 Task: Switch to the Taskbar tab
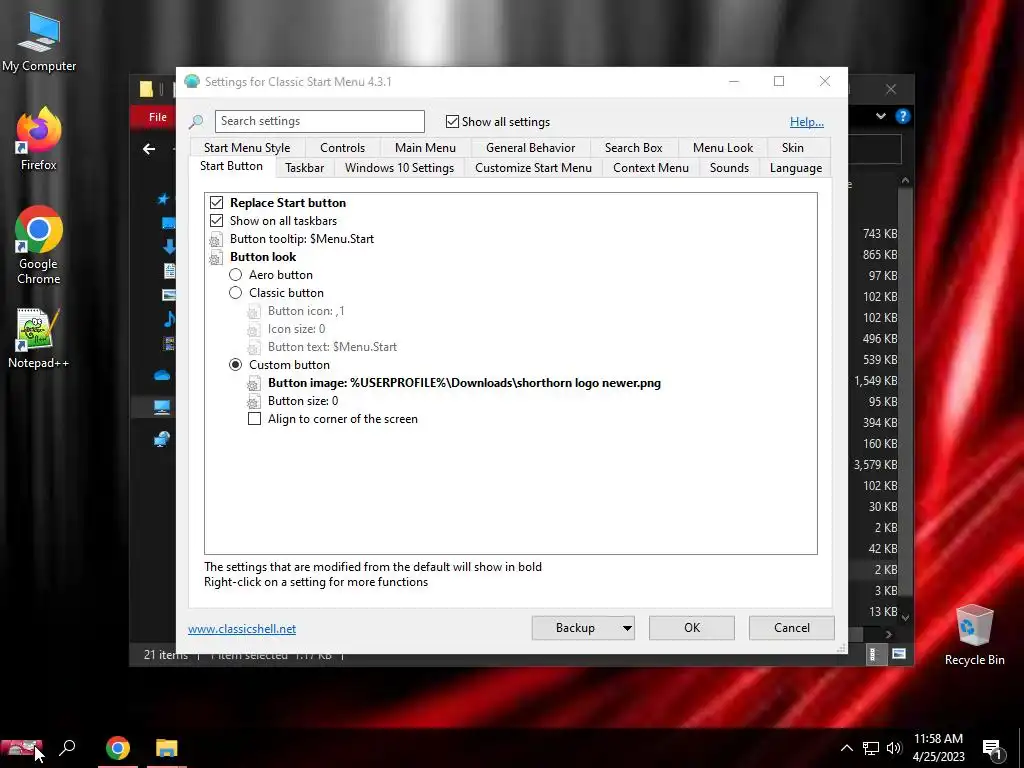[304, 168]
